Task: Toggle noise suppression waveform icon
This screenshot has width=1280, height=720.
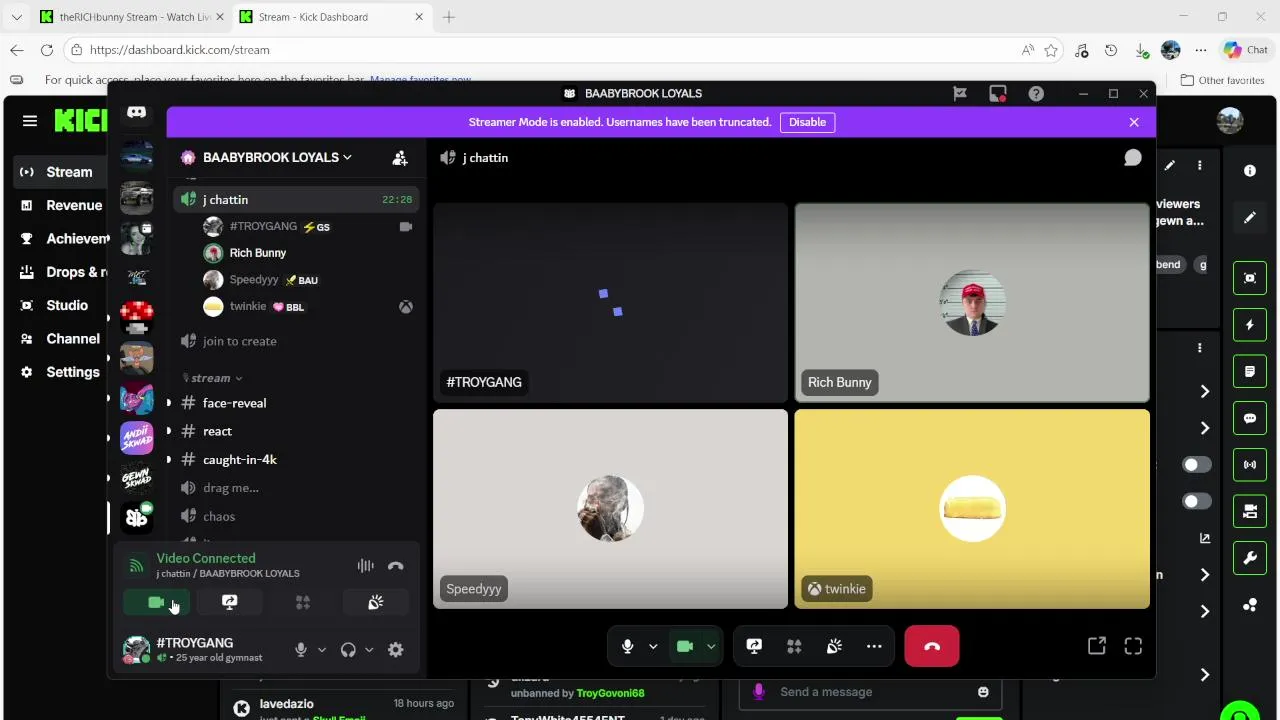Action: [366, 566]
